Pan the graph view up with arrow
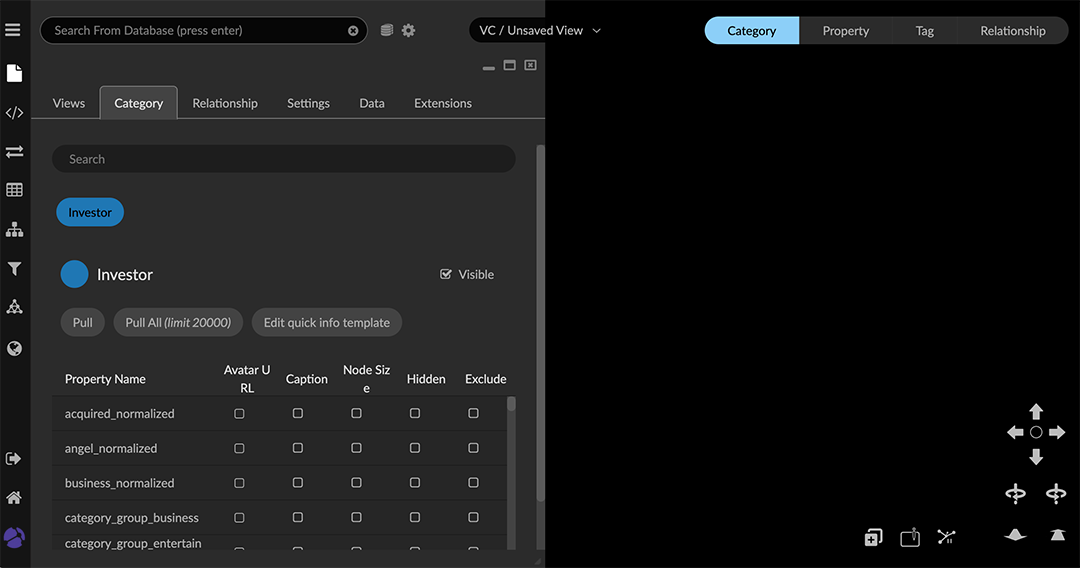This screenshot has height=568, width=1080. point(1036,411)
